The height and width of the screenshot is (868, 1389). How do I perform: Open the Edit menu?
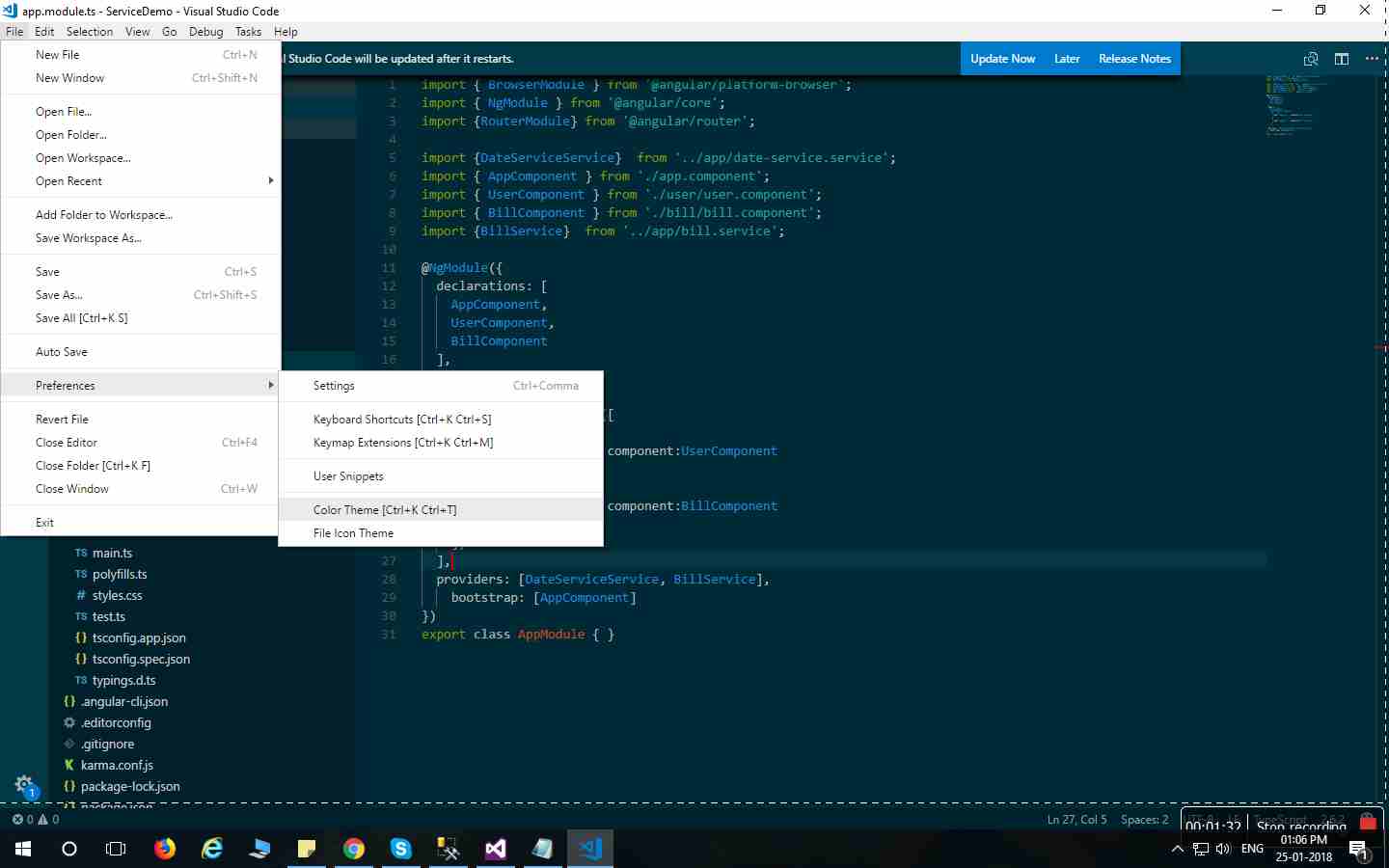(x=44, y=32)
